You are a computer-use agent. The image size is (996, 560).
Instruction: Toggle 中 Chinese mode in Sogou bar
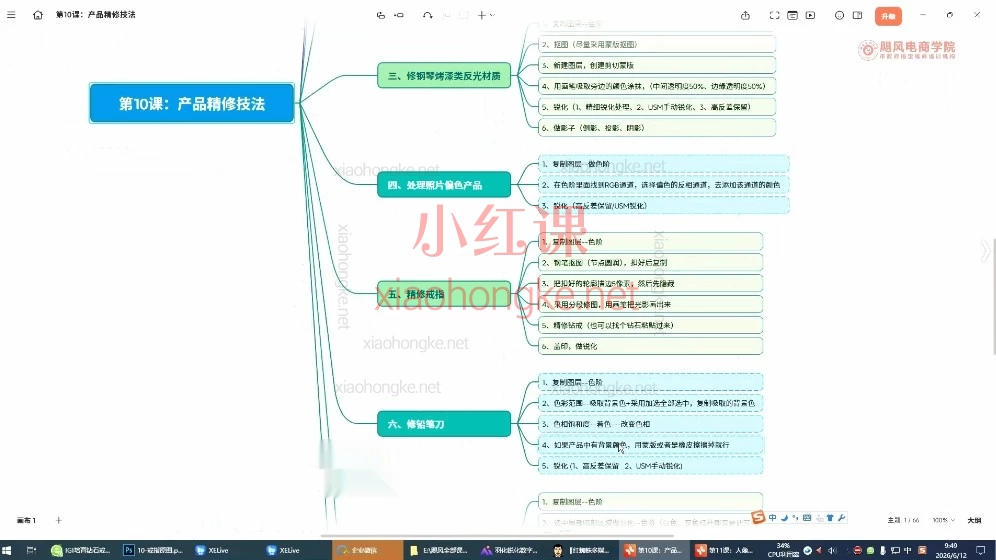(x=772, y=517)
